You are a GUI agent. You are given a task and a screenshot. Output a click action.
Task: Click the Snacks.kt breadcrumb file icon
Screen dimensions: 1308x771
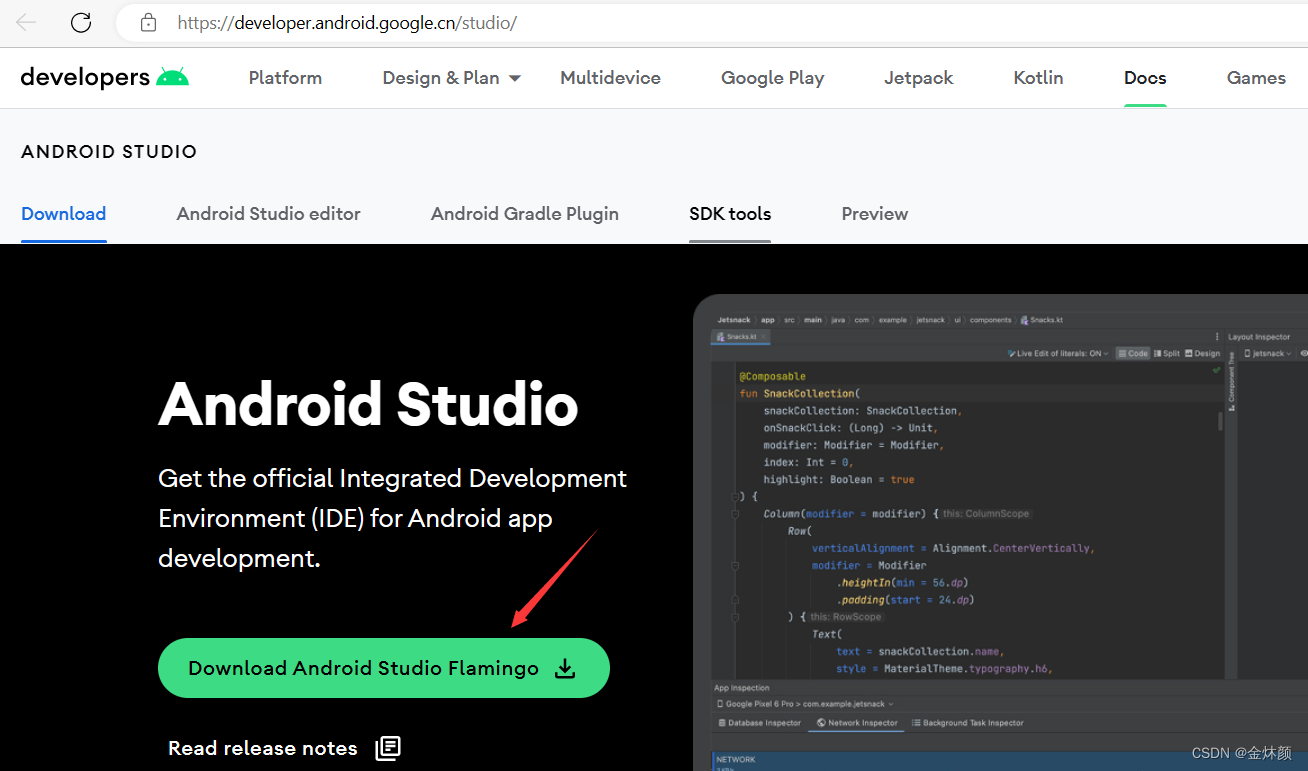click(1023, 320)
